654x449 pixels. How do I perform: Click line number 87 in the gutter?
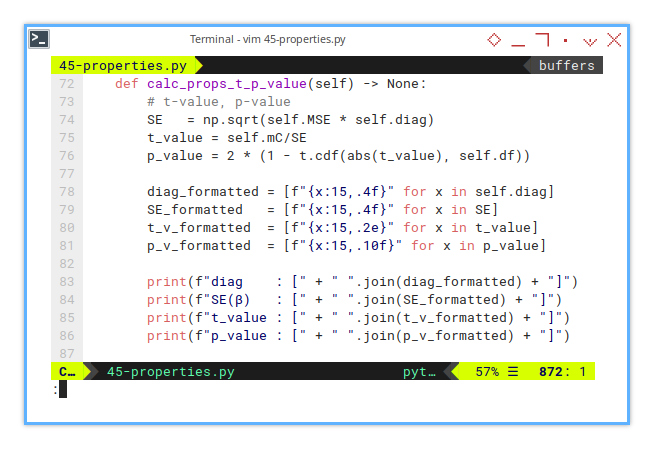click(67, 354)
